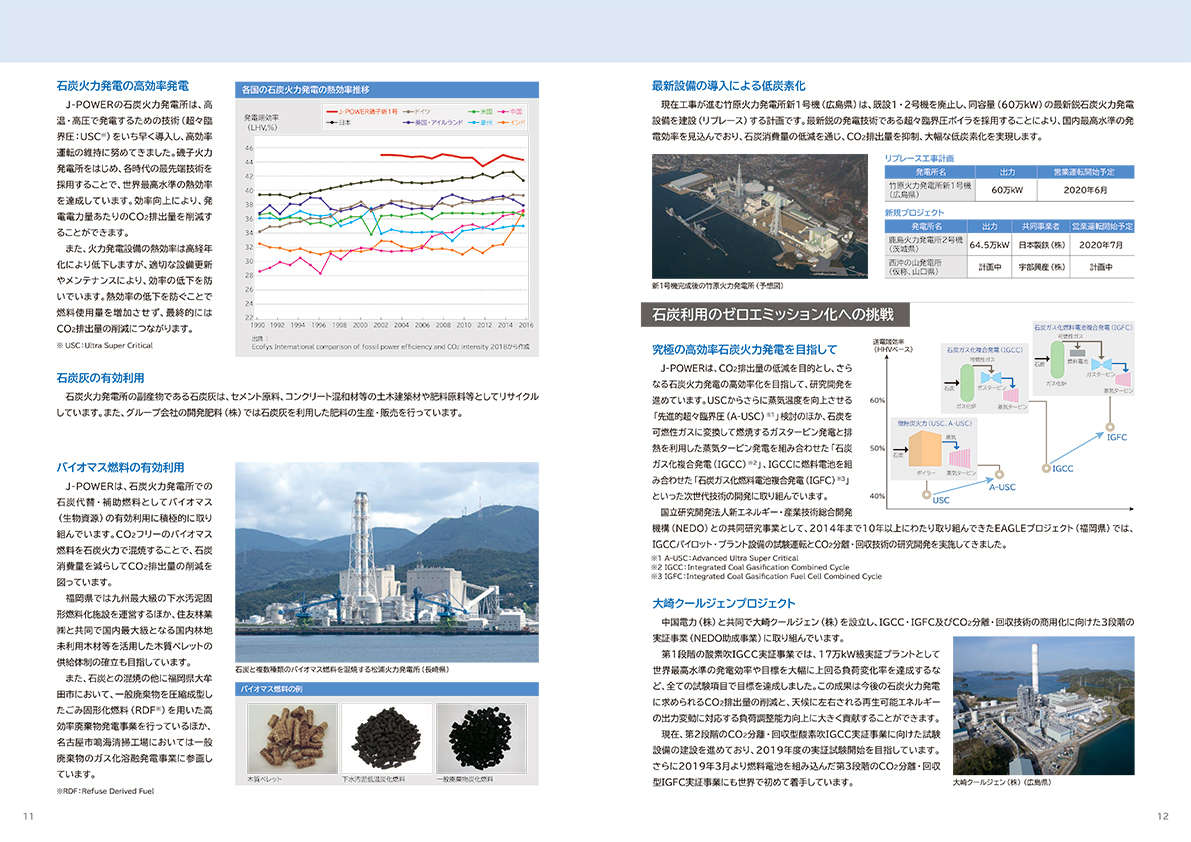Click the 40% efficiency axis label
Image resolution: width=1191 pixels, height=842 pixels.
coord(877,496)
